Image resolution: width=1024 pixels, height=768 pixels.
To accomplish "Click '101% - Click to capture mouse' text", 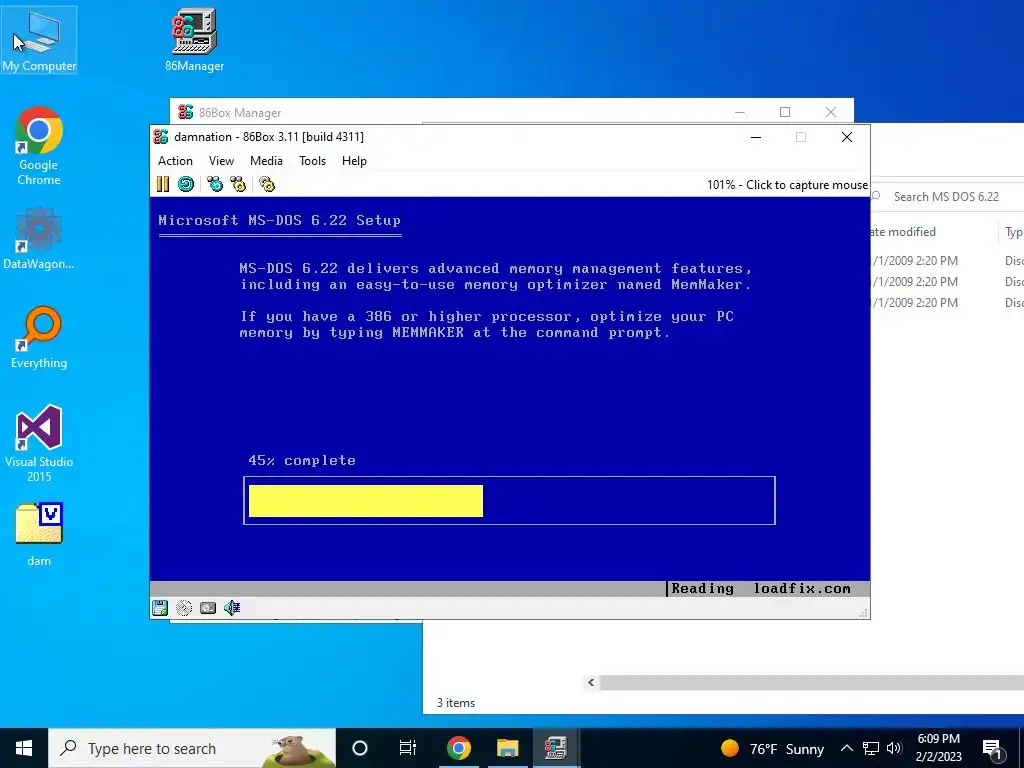I will point(788,185).
